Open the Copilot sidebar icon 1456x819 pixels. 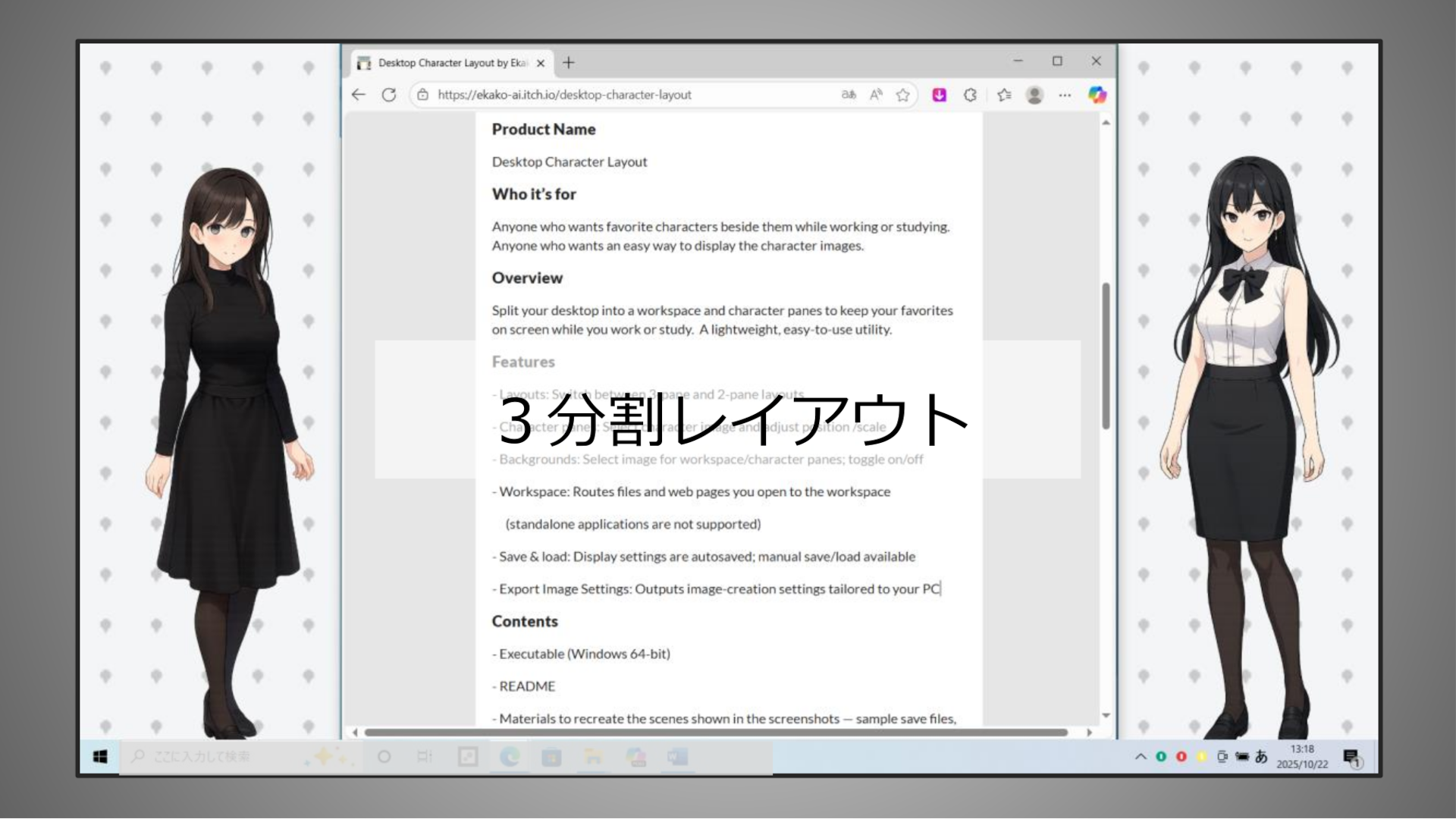1097,95
